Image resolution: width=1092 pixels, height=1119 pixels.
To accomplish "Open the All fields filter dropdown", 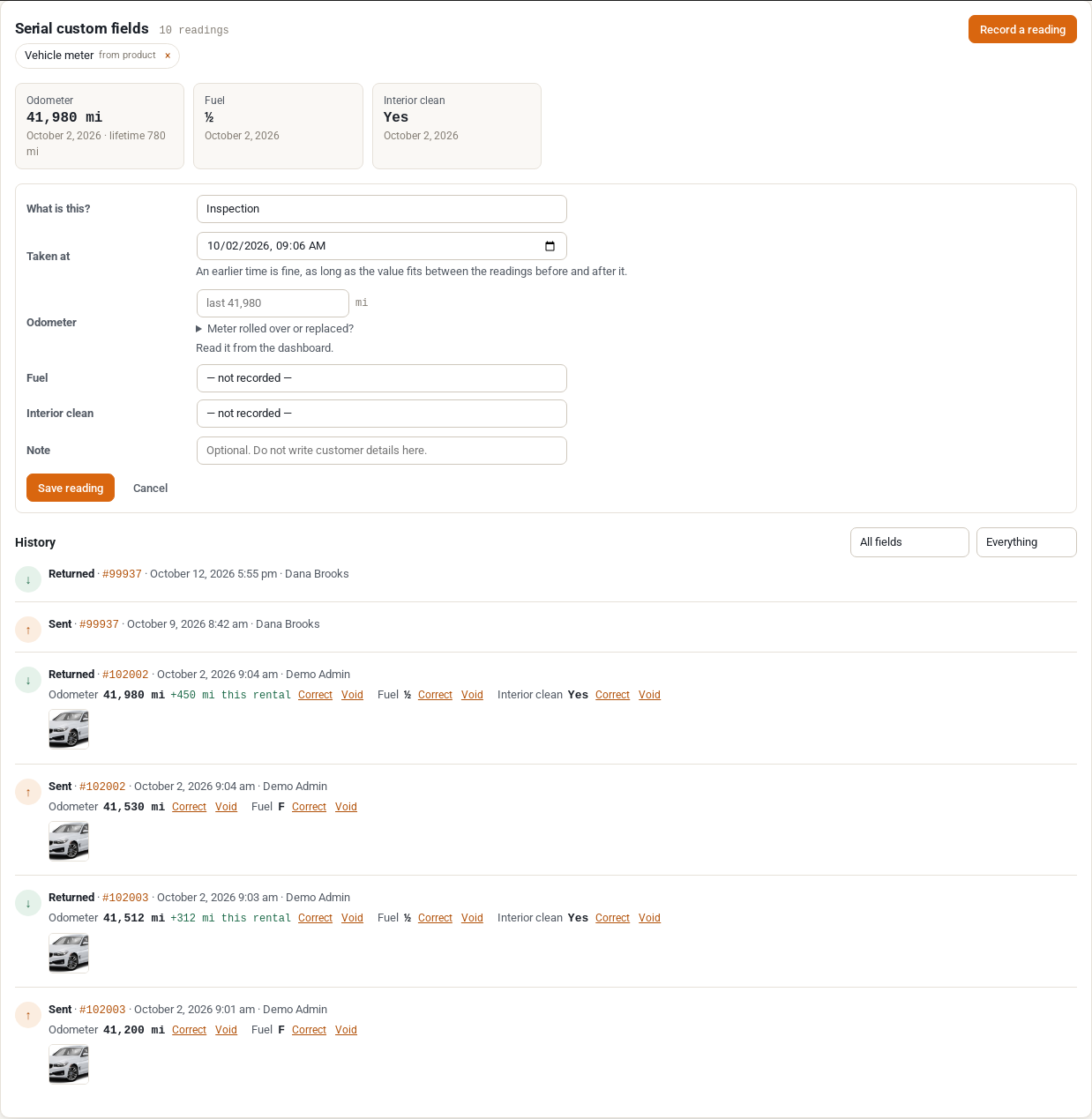I will (909, 542).
